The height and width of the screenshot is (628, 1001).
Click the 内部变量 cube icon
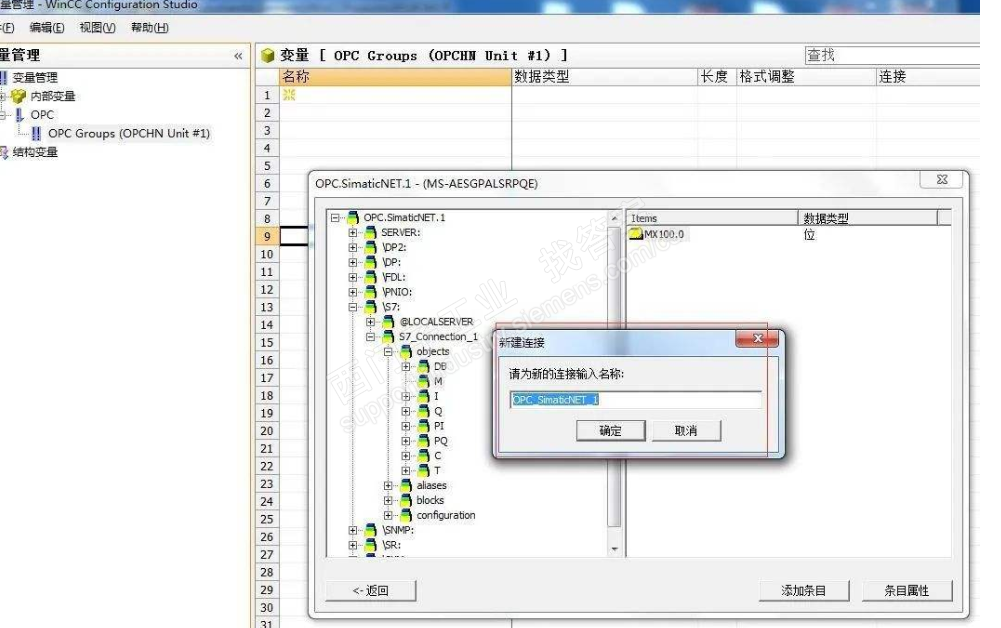pyautogui.click(x=19, y=96)
